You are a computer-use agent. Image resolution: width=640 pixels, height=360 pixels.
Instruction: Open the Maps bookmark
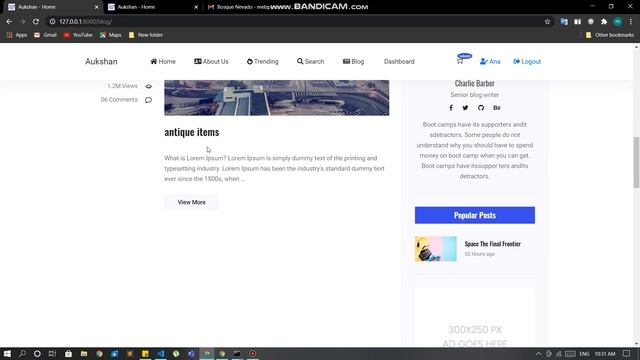[111, 35]
